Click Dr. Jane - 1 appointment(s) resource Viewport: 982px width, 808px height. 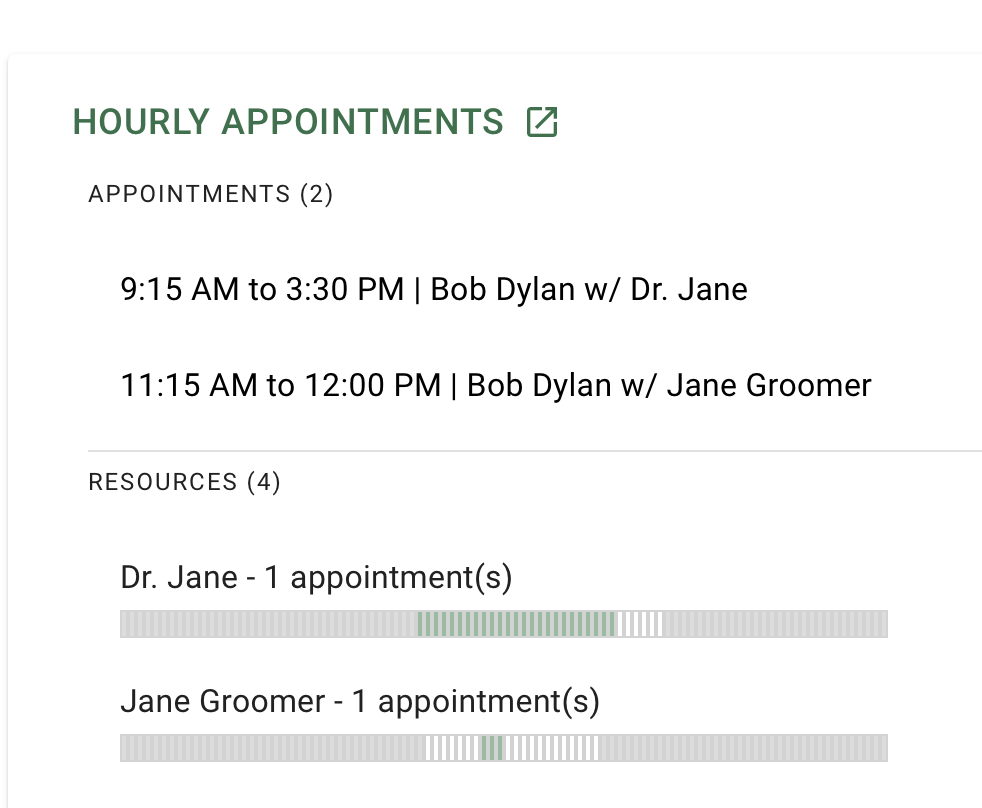(x=316, y=577)
